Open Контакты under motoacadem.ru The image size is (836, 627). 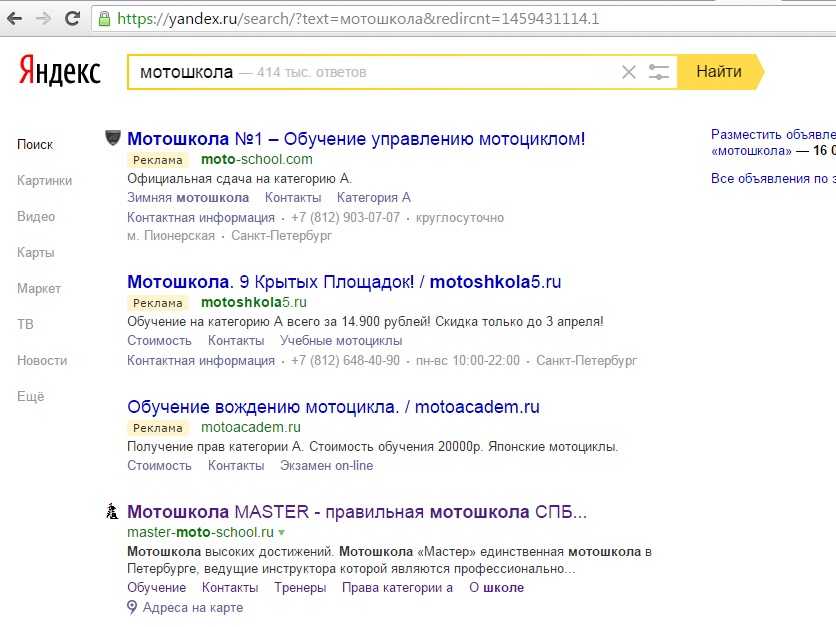(x=236, y=466)
